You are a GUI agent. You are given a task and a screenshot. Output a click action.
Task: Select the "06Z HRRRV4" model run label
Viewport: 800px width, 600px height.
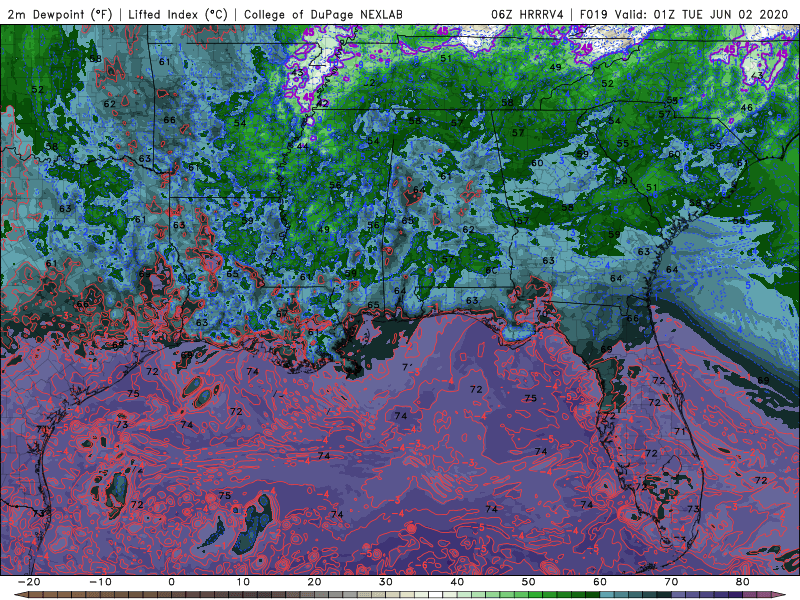[528, 14]
